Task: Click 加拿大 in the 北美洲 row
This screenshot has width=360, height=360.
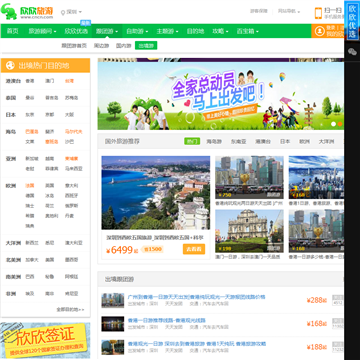Action: pos(32,260)
